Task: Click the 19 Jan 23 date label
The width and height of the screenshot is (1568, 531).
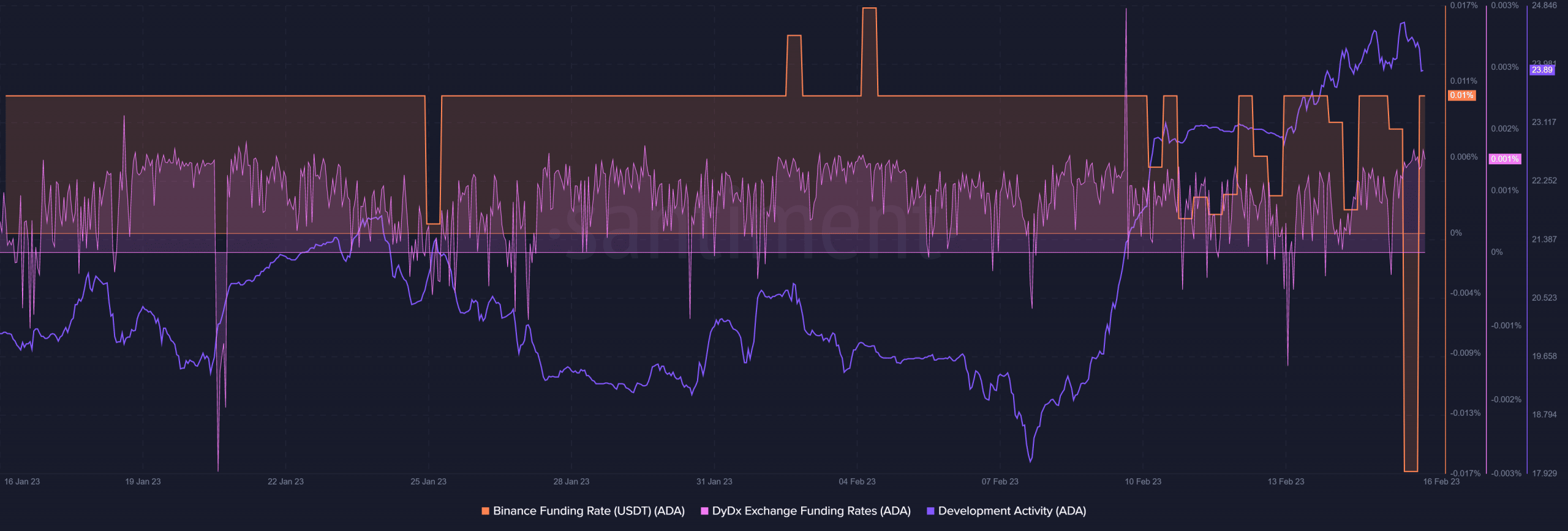Action: (x=143, y=482)
